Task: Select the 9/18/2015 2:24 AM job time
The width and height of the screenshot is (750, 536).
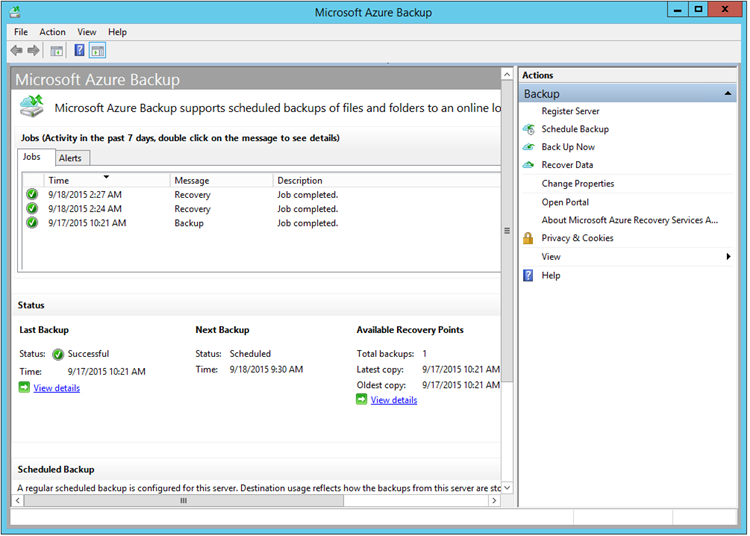Action: (85, 209)
